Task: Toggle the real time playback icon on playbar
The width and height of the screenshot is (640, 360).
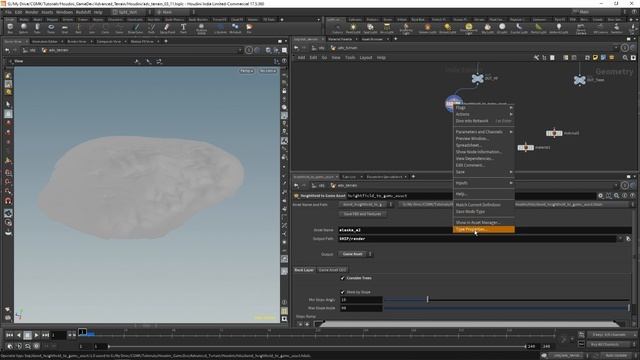Action: tap(10, 346)
